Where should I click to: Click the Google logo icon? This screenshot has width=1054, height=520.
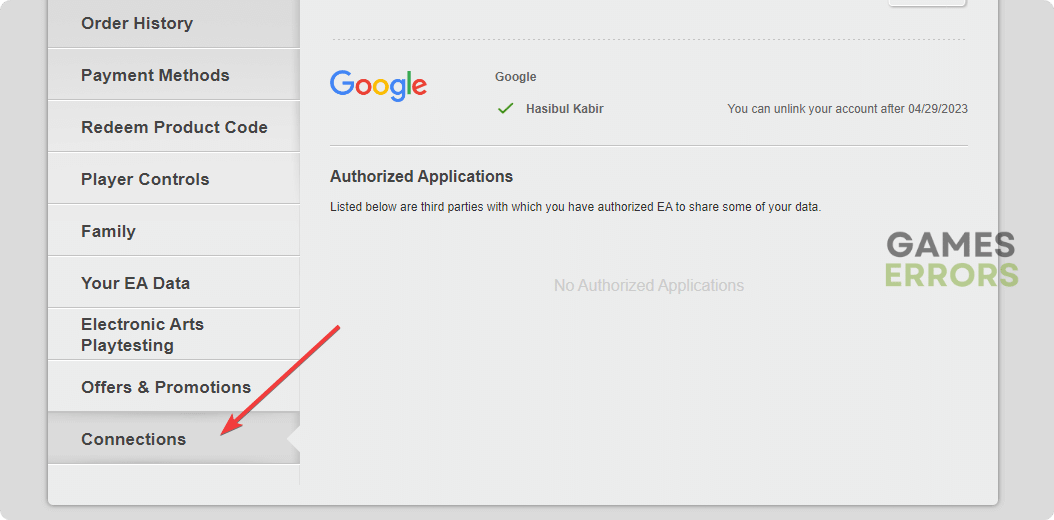(378, 86)
